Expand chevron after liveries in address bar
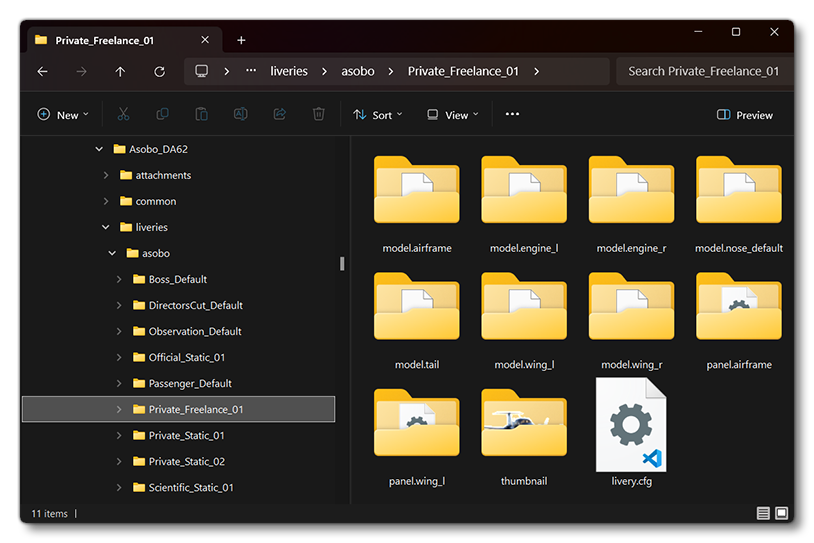This screenshot has width=814, height=543. pos(324,71)
